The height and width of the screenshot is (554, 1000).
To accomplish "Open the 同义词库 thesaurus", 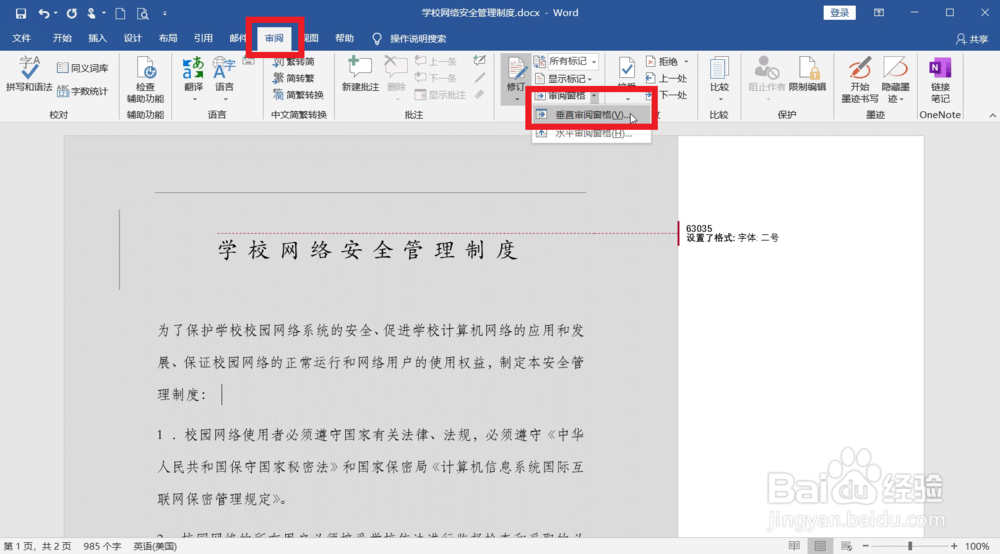I will tap(82, 68).
